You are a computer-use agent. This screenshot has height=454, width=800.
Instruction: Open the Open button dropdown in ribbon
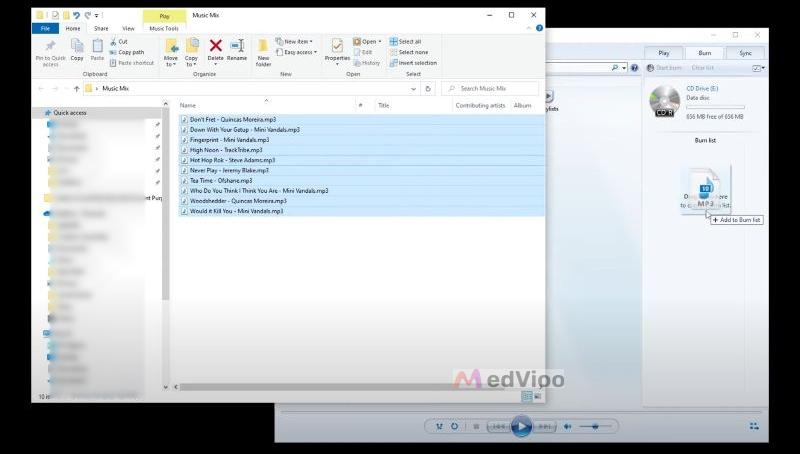point(380,42)
